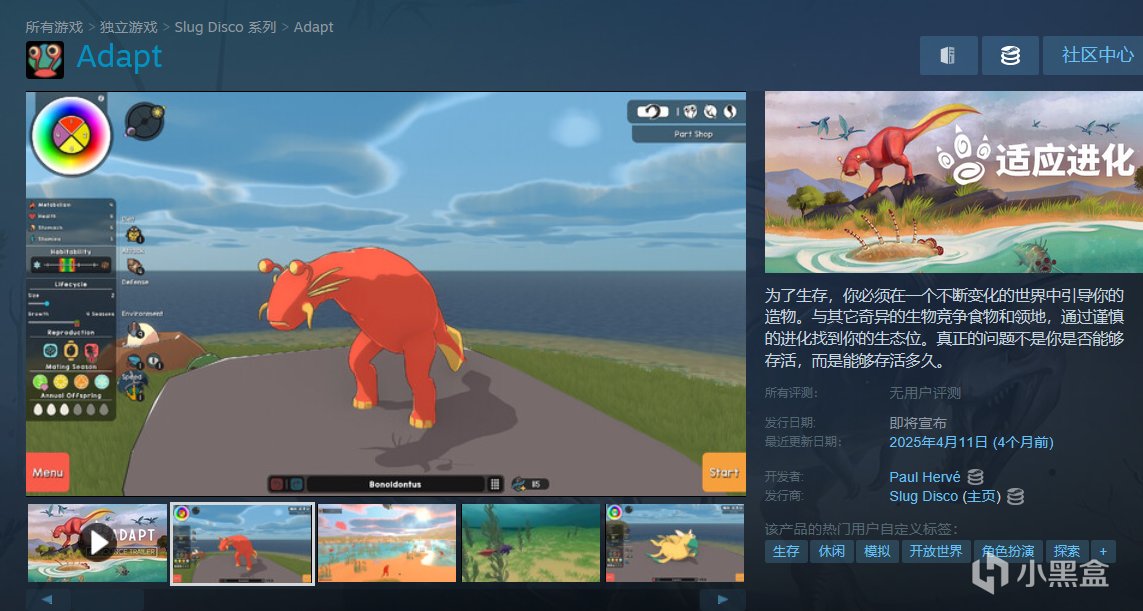Open the Adapt game icon beside the title
This screenshot has width=1143, height=611.
pos(44,59)
